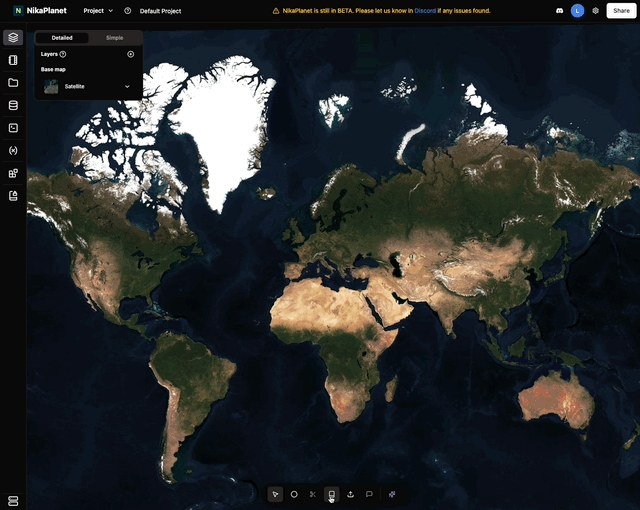Toggle the bottom-left stacked panel icon
640x510 pixels.
pos(13,501)
